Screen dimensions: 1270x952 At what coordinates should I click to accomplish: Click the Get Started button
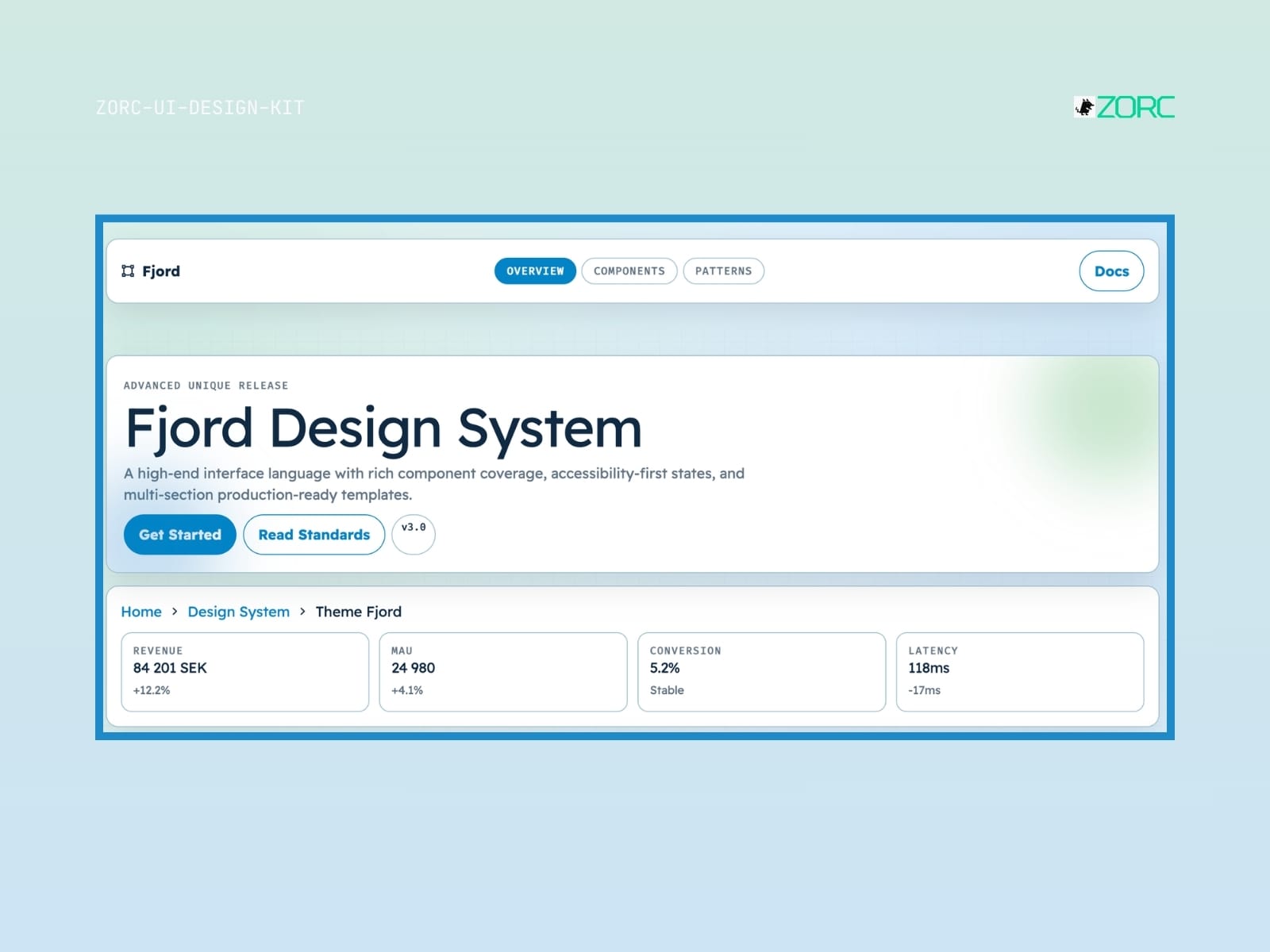coord(180,535)
